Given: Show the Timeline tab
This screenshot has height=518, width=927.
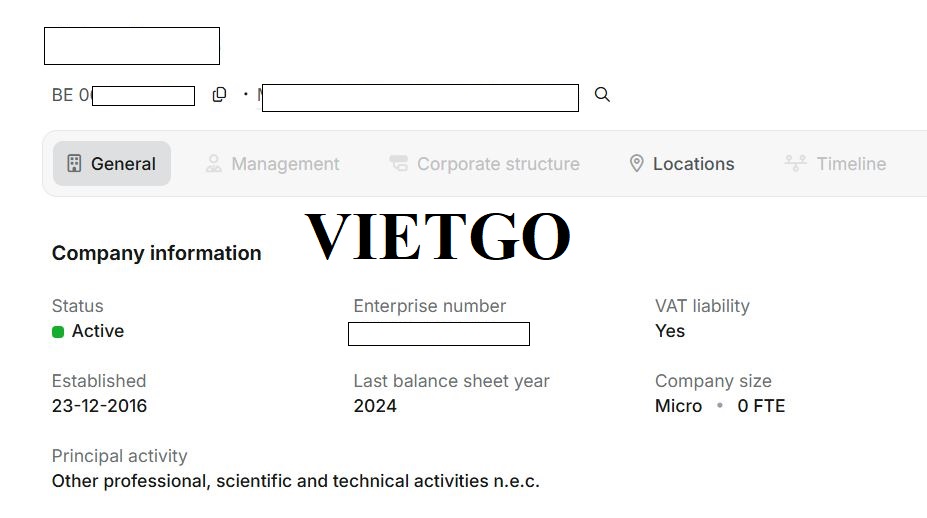Looking at the screenshot, I should pyautogui.click(x=836, y=164).
